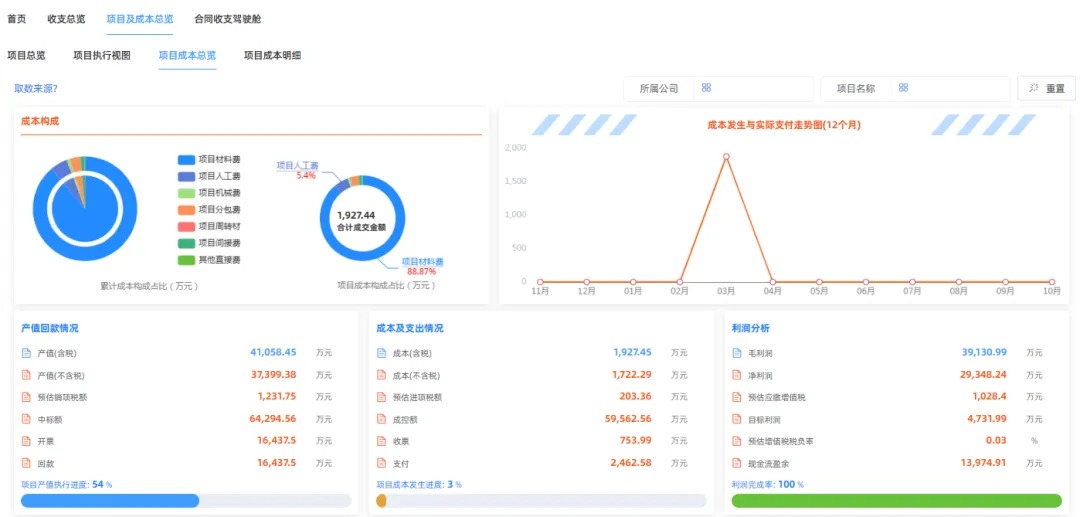Open the 项目名称 selector icon
This screenshot has width=1080, height=517.
click(903, 88)
